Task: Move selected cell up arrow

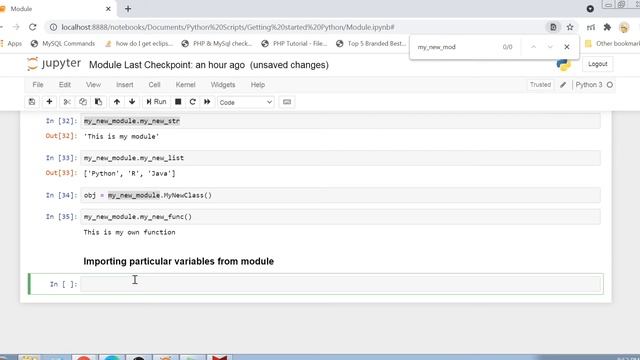Action: 117,102
